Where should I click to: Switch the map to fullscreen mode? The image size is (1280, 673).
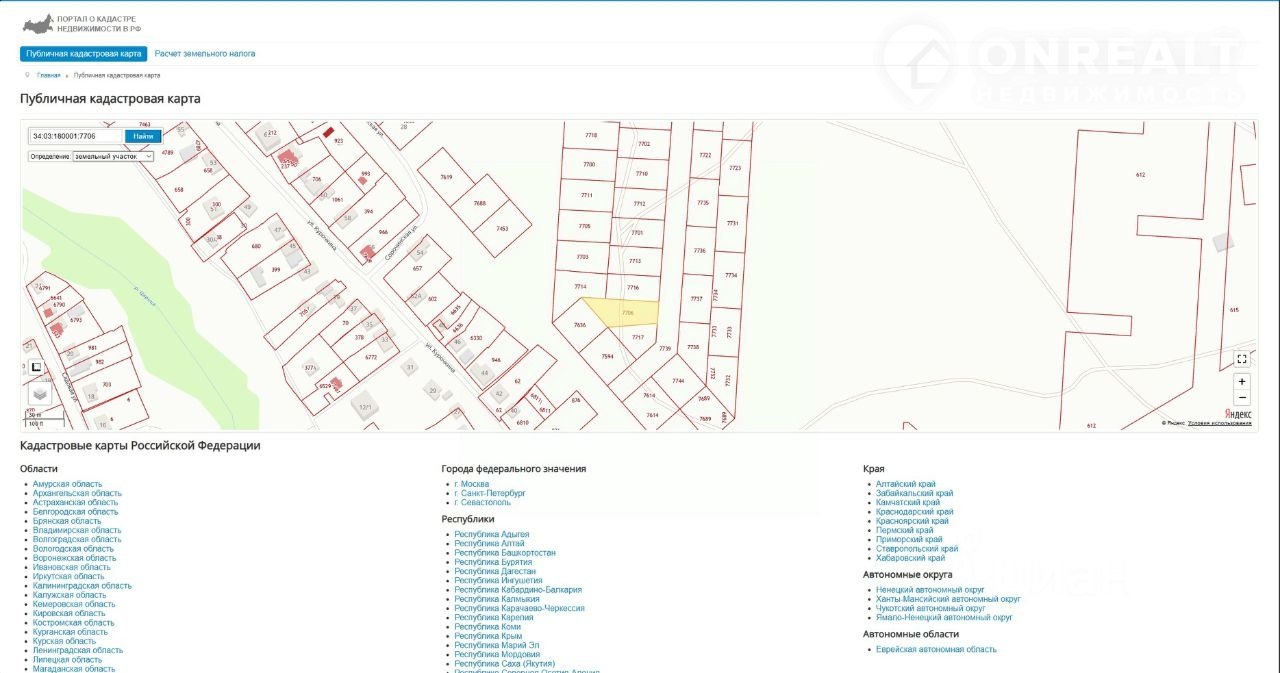click(x=1241, y=359)
